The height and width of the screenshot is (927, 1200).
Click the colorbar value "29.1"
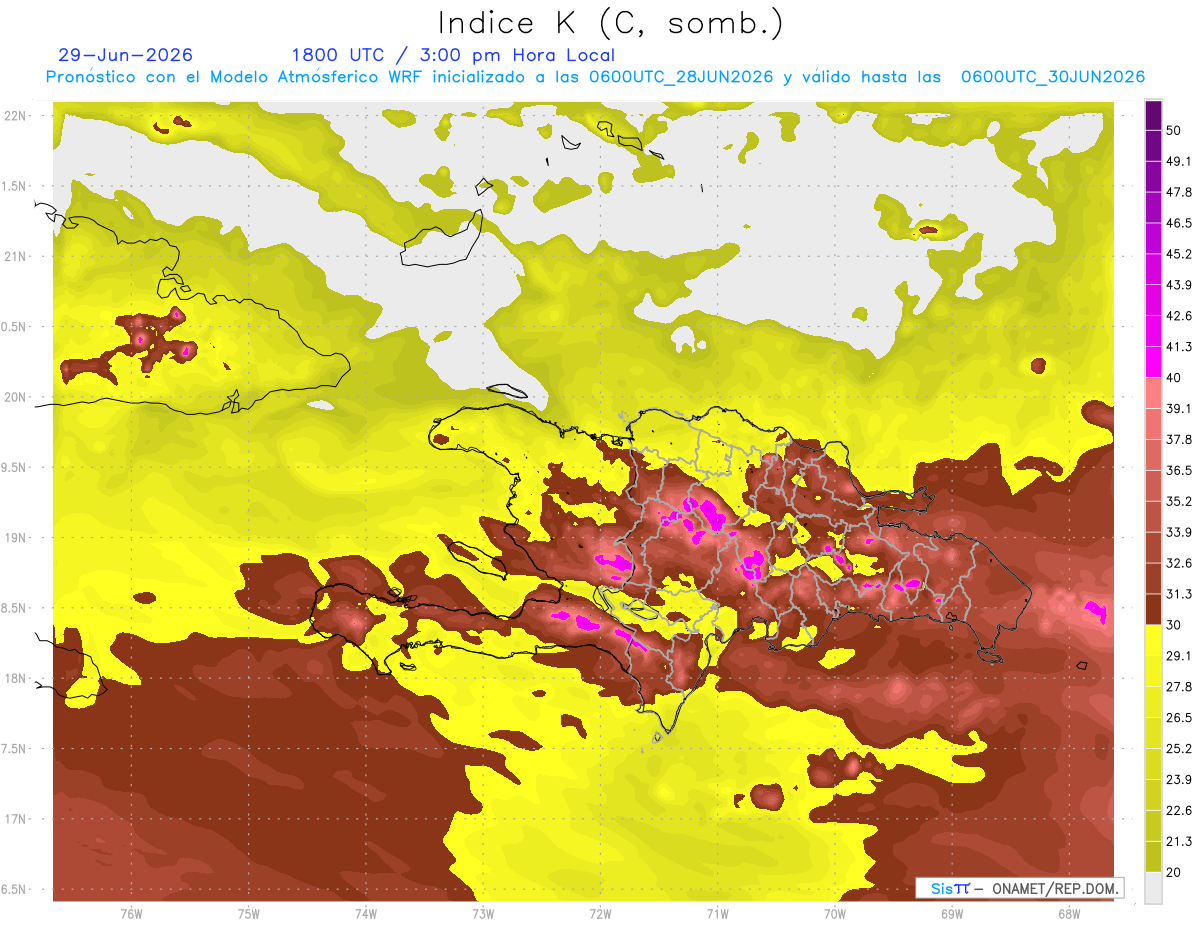pos(1179,656)
